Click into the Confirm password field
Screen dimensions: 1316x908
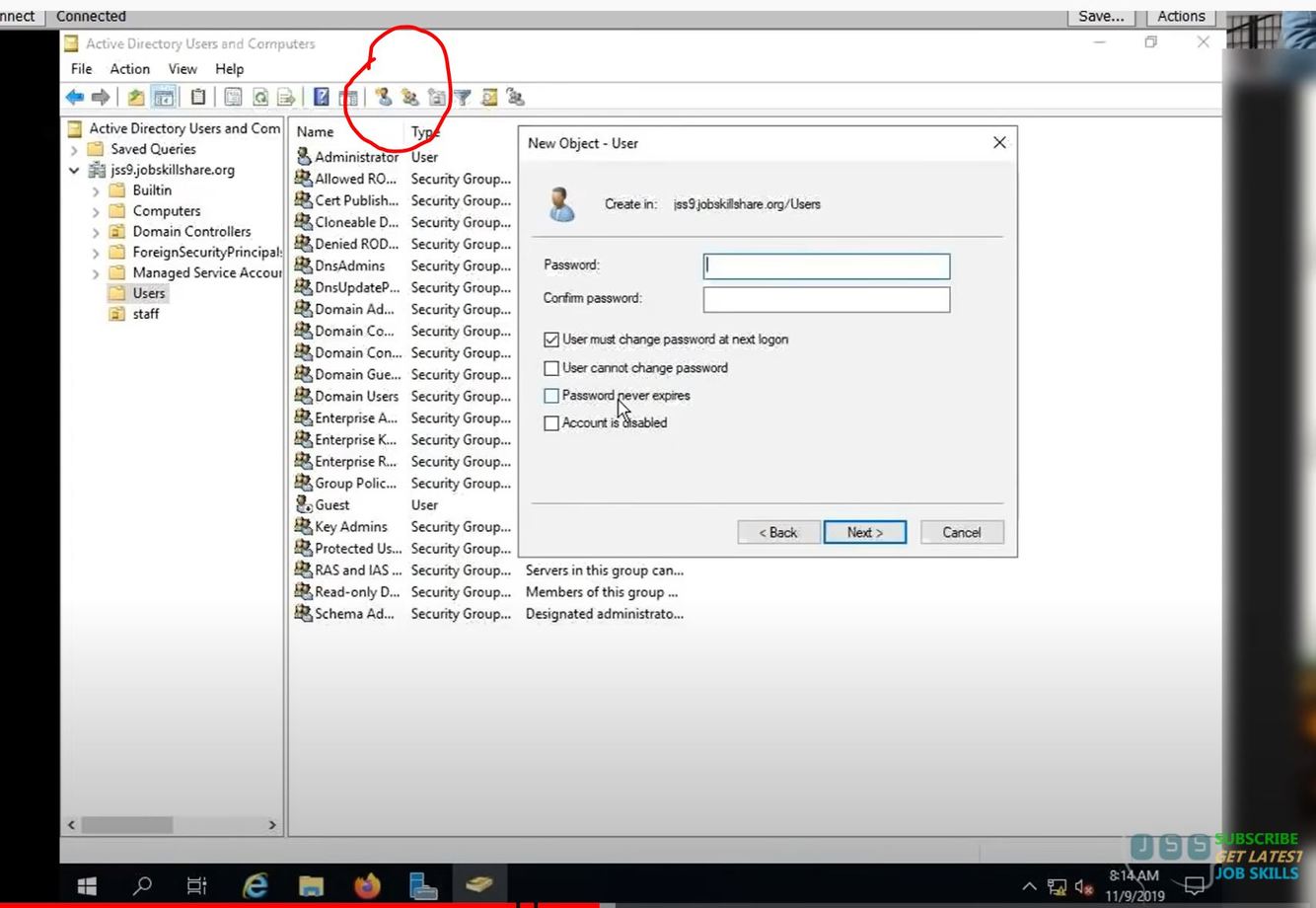(x=827, y=300)
